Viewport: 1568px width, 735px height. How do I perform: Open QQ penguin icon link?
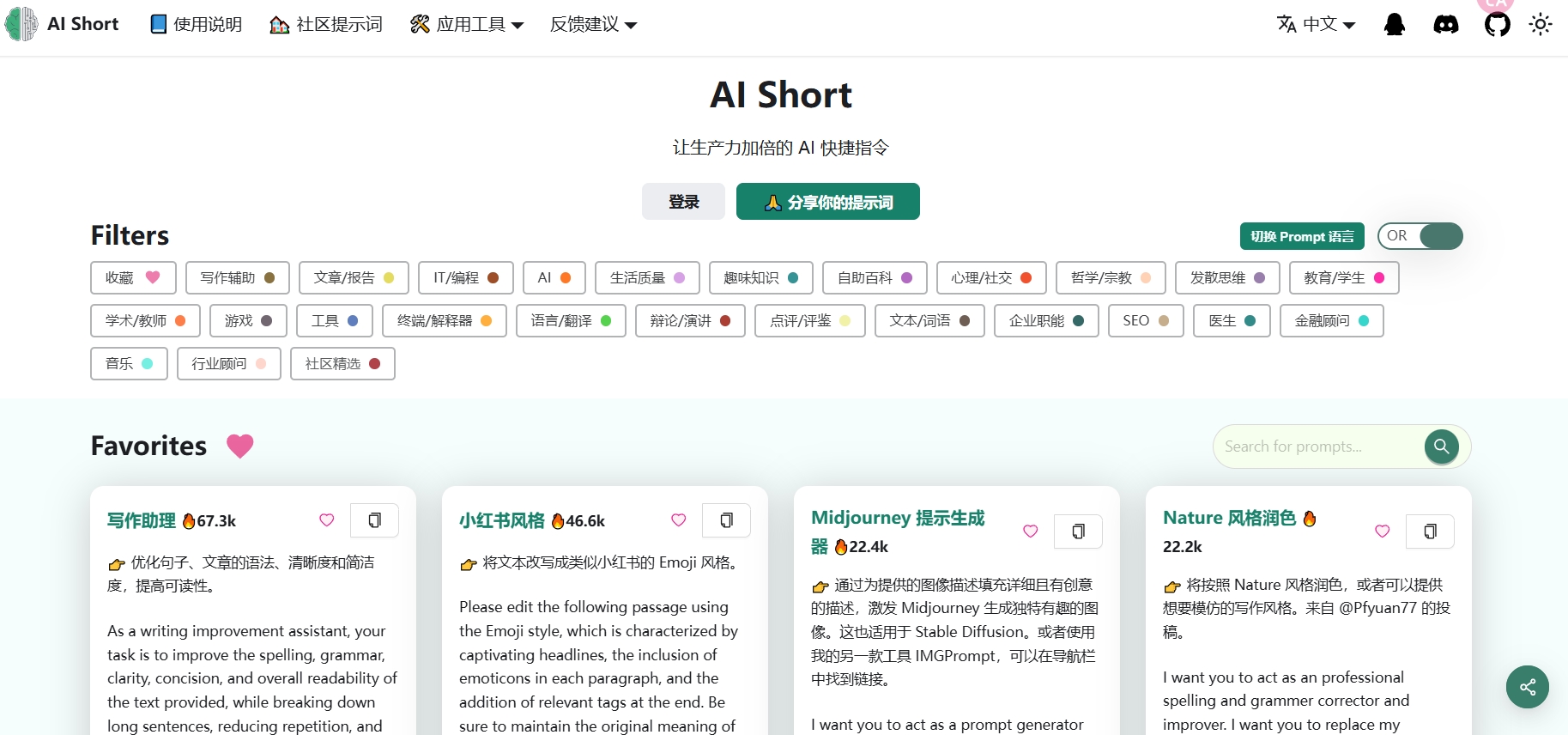(x=1395, y=24)
